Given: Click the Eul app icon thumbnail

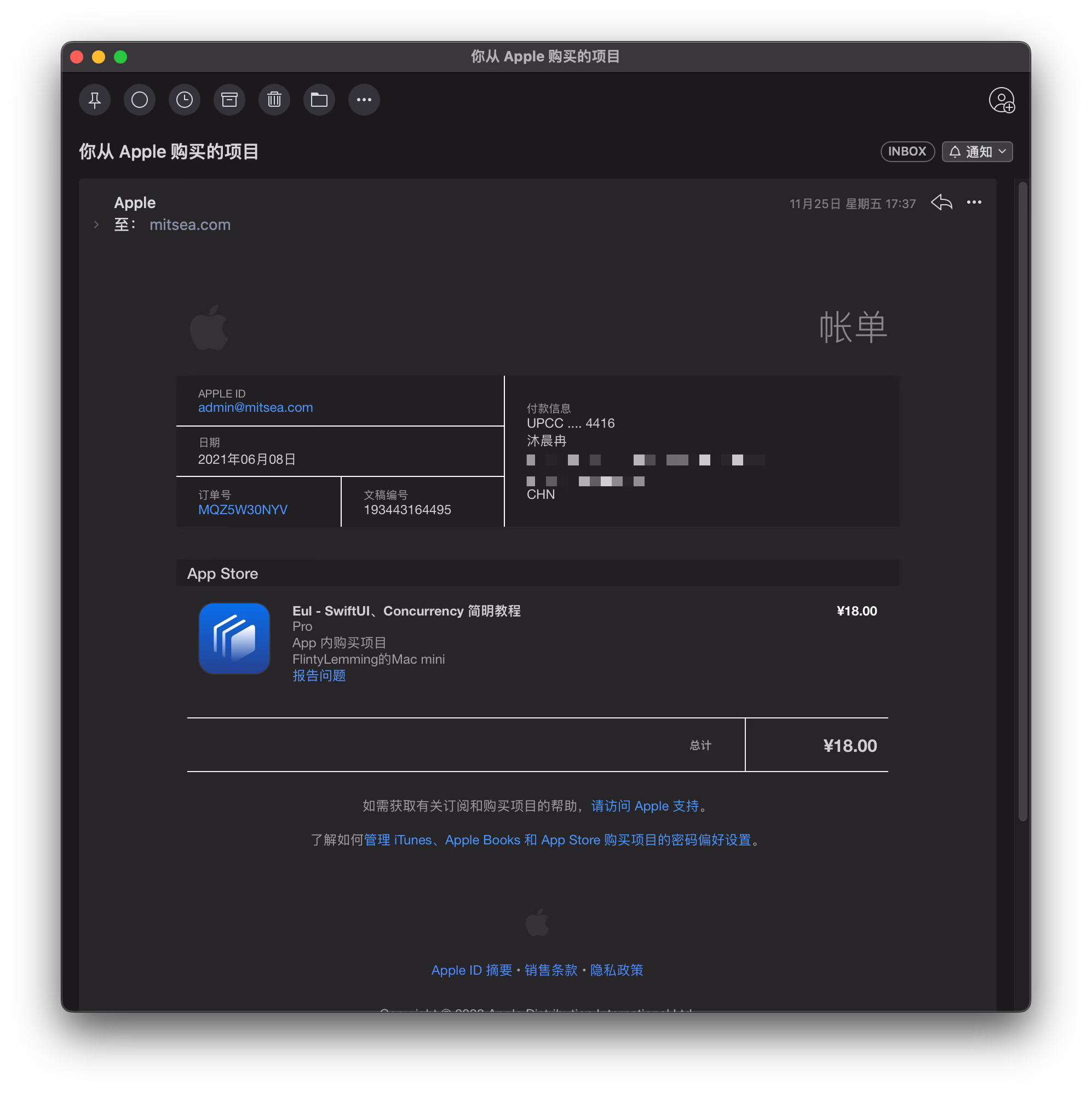Looking at the screenshot, I should (x=234, y=638).
